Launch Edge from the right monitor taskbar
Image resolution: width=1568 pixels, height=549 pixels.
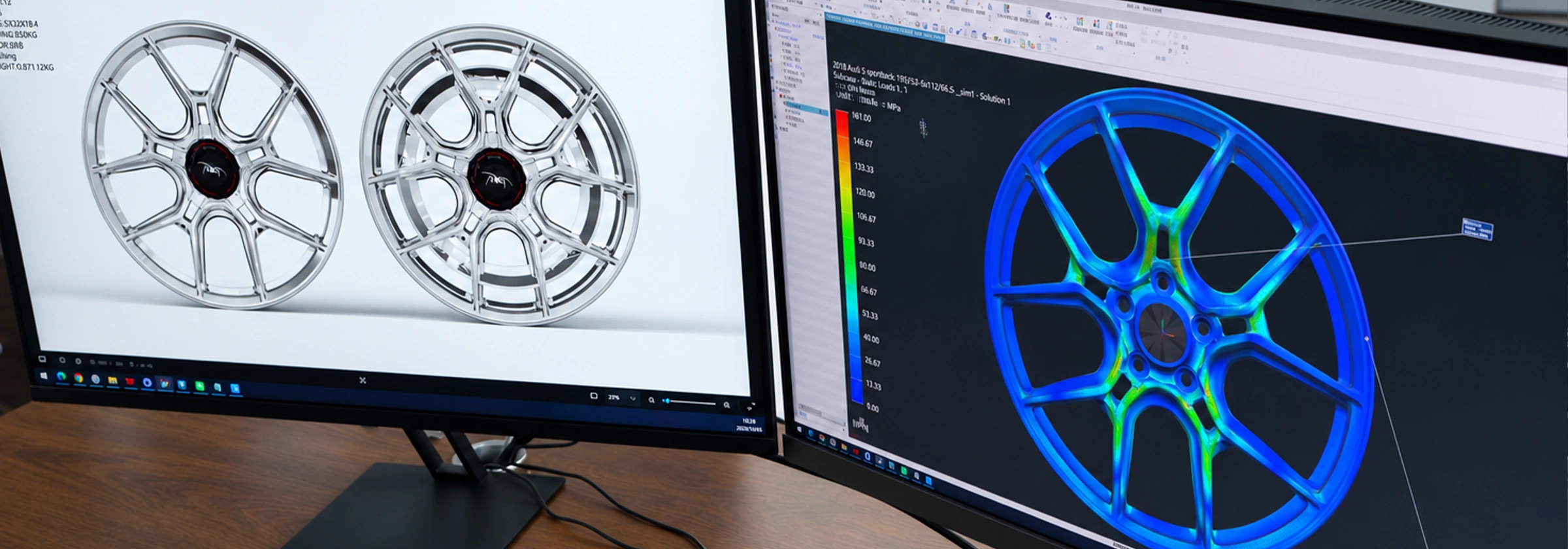click(811, 433)
